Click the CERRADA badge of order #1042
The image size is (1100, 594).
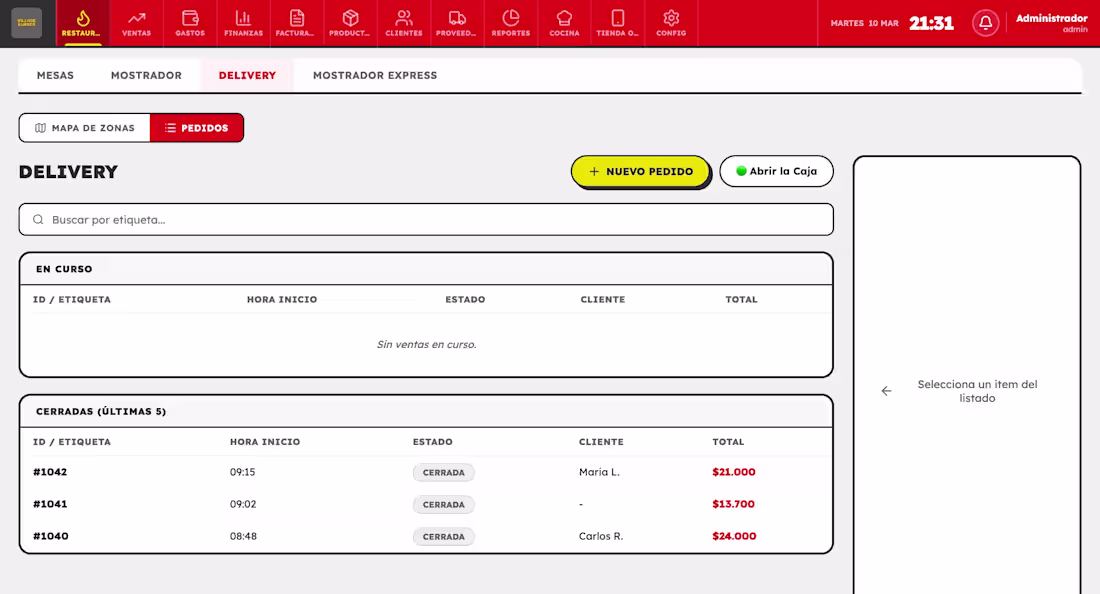(x=443, y=473)
